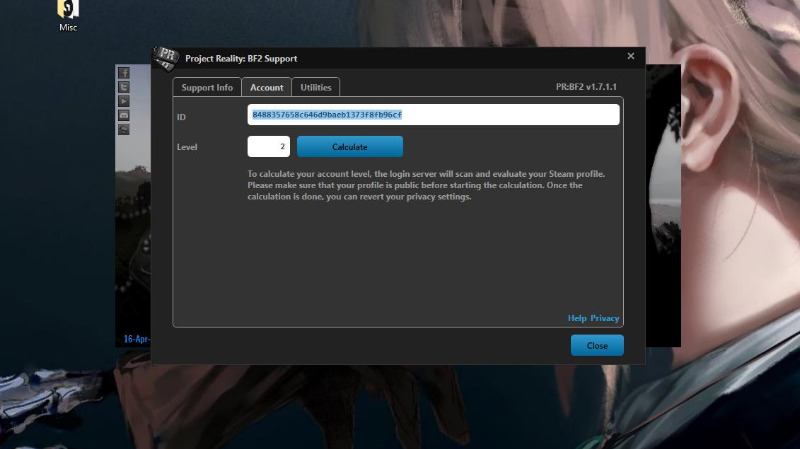This screenshot has height=449, width=800.
Task: Close the BF2 Support dialog with X
Action: point(631,56)
